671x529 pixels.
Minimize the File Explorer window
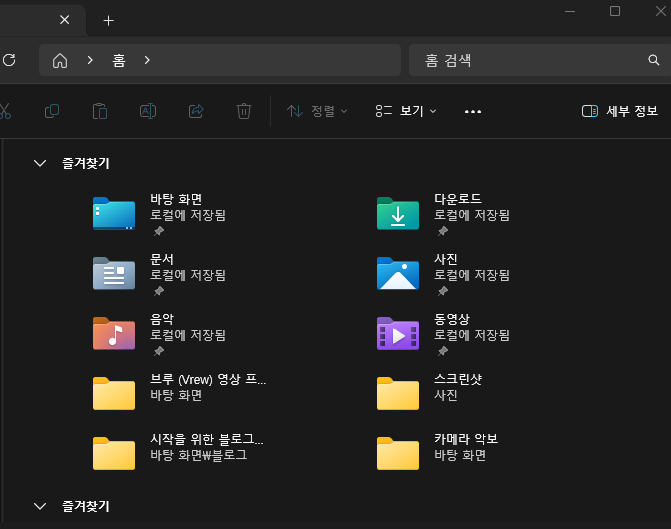click(x=570, y=11)
